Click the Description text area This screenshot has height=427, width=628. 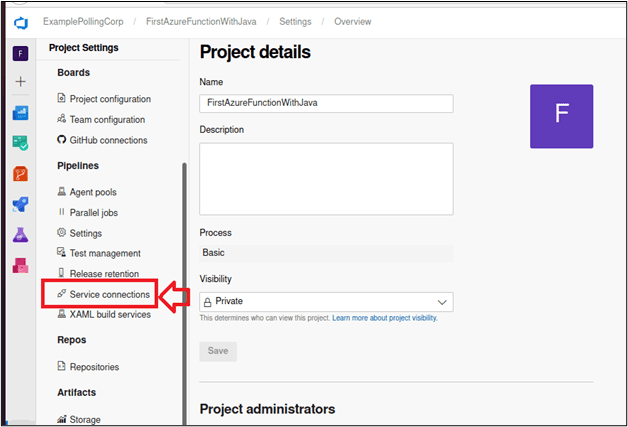[326, 179]
